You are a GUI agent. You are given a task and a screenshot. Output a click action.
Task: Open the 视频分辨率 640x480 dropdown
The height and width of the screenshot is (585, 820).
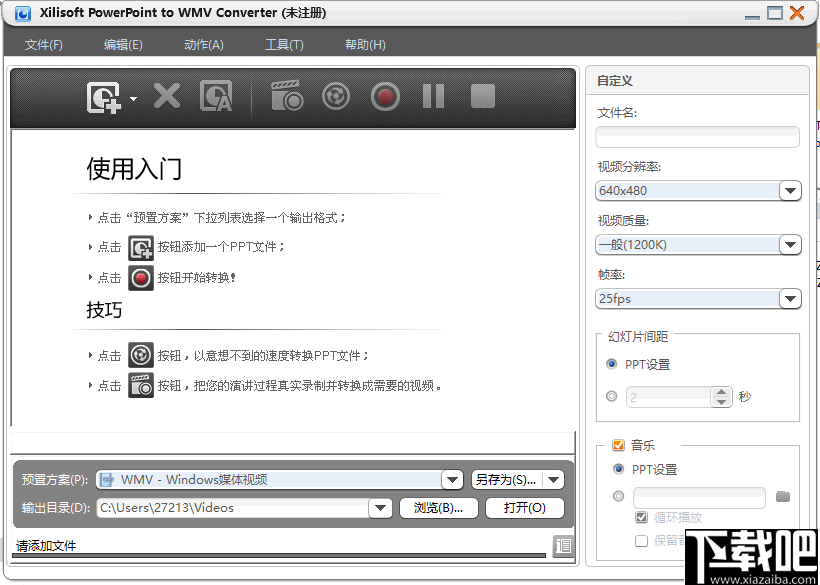pos(789,190)
